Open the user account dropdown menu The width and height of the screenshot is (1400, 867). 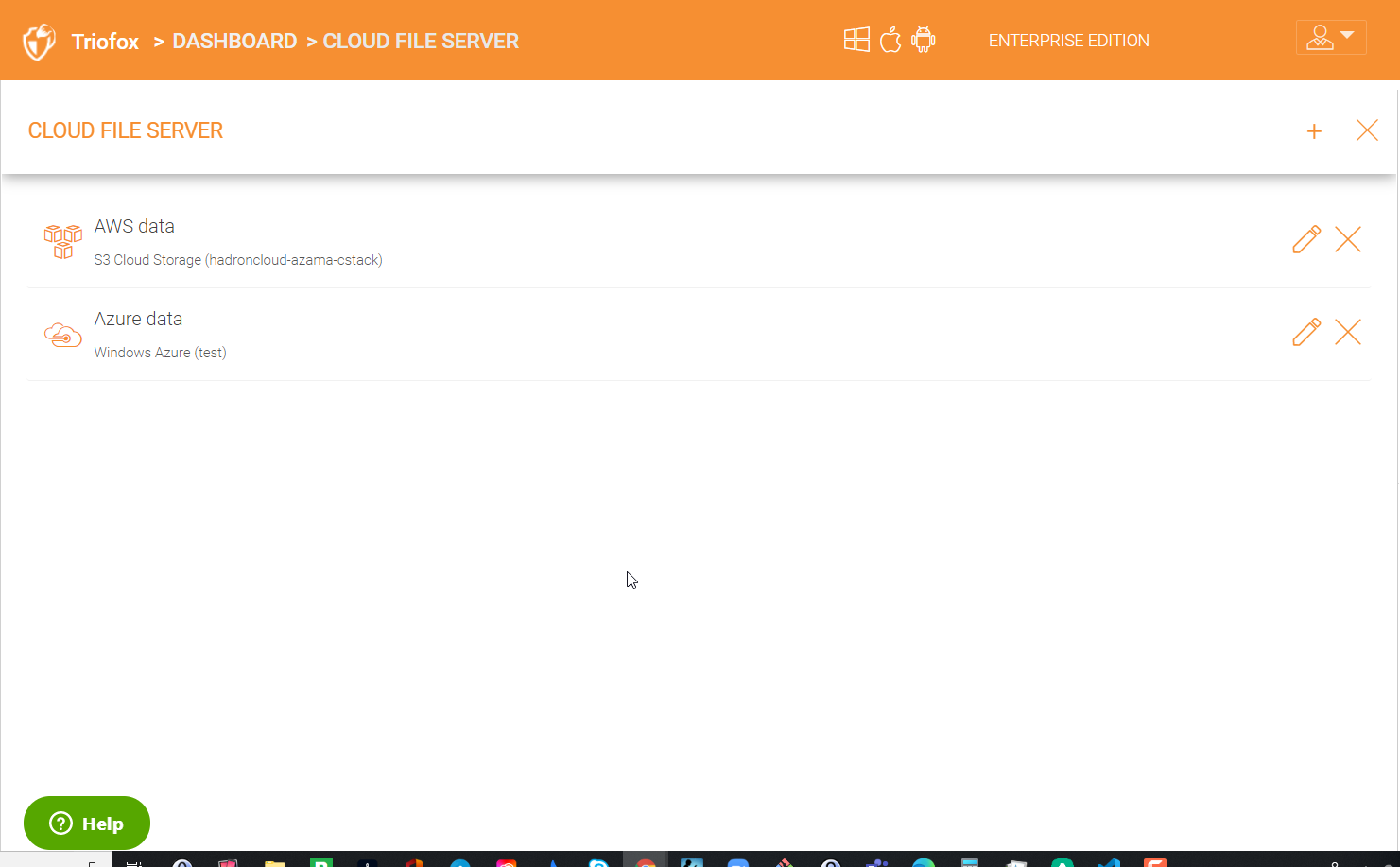pyautogui.click(x=1331, y=38)
